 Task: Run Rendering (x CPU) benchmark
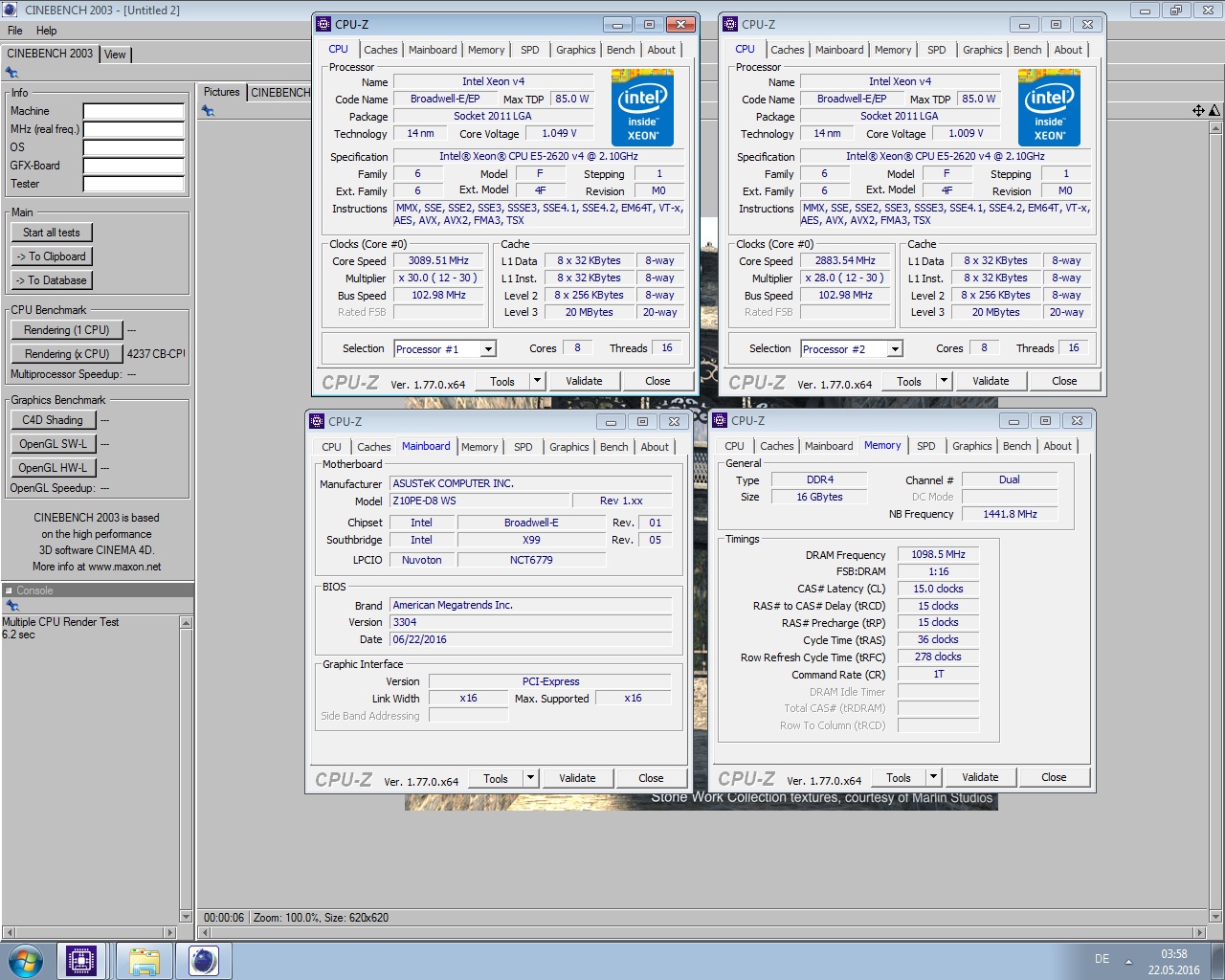(x=67, y=354)
